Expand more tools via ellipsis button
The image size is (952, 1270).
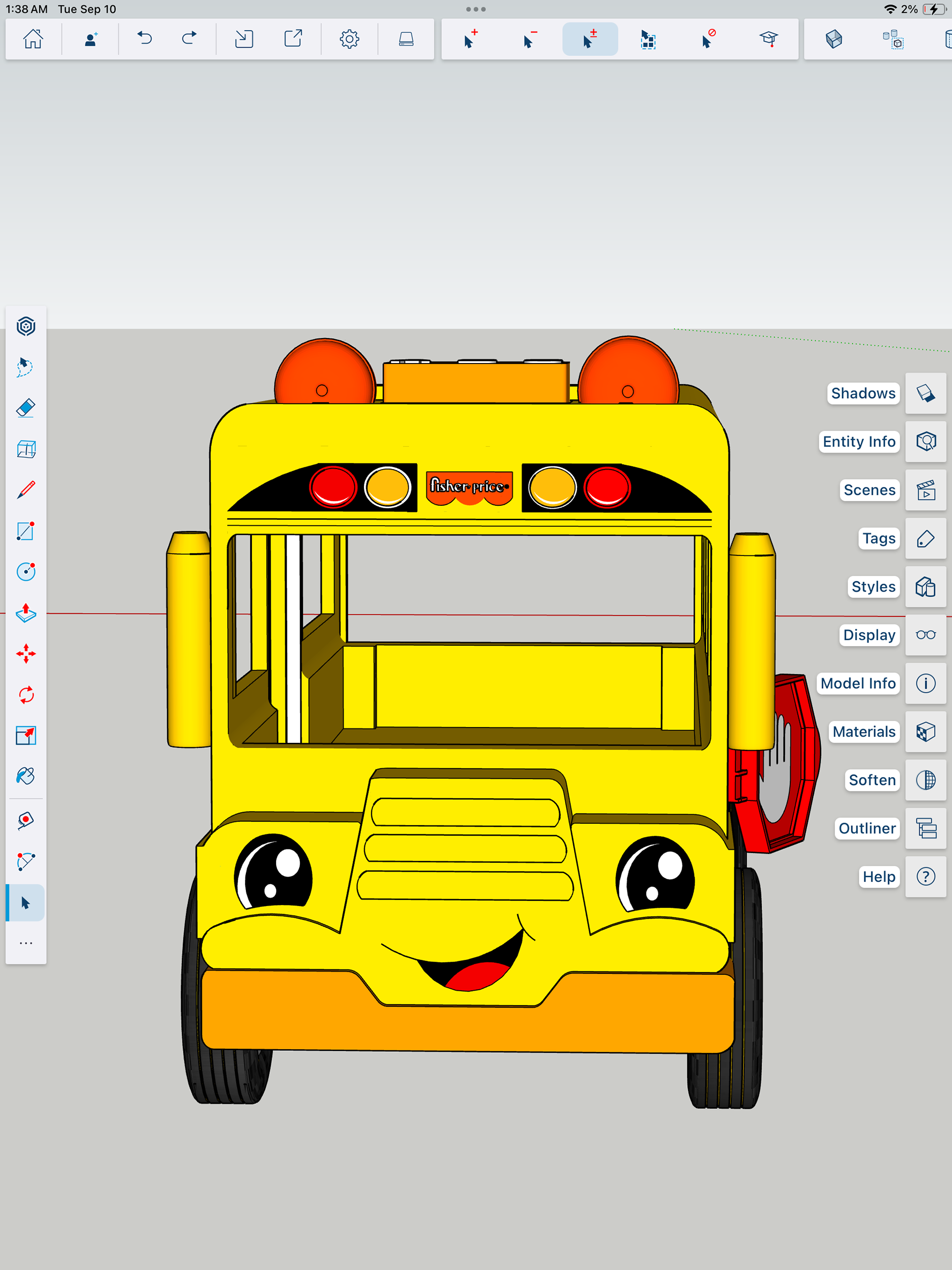coord(26,943)
